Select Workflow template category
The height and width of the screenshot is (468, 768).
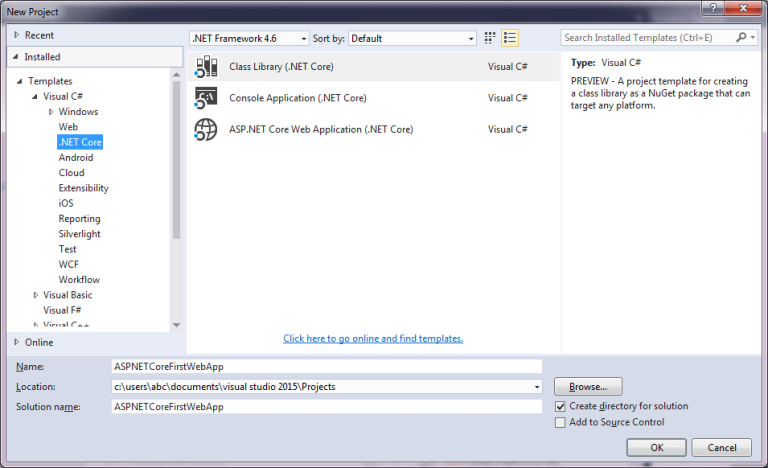[x=79, y=279]
